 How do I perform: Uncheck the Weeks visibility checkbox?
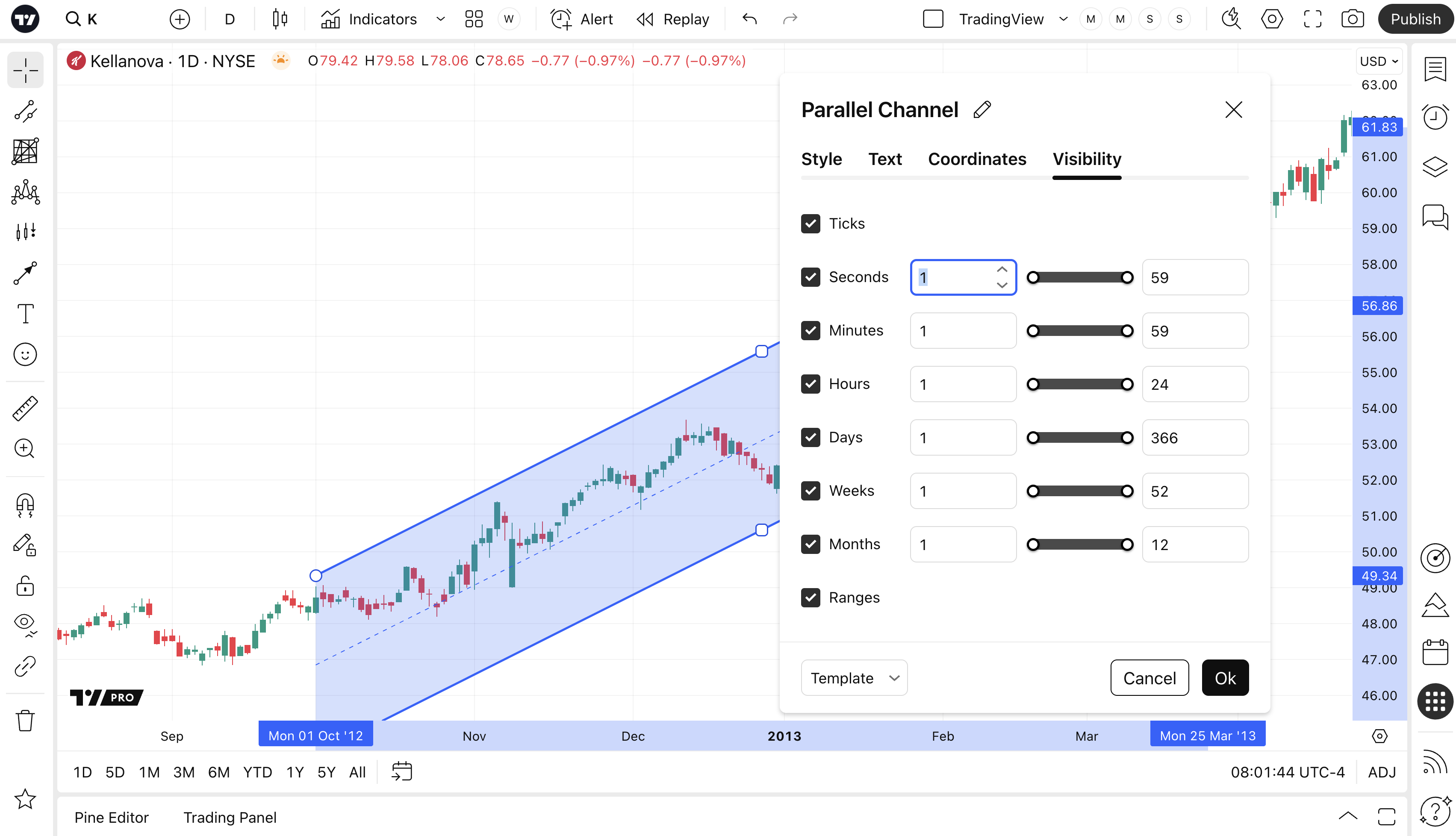tap(810, 490)
